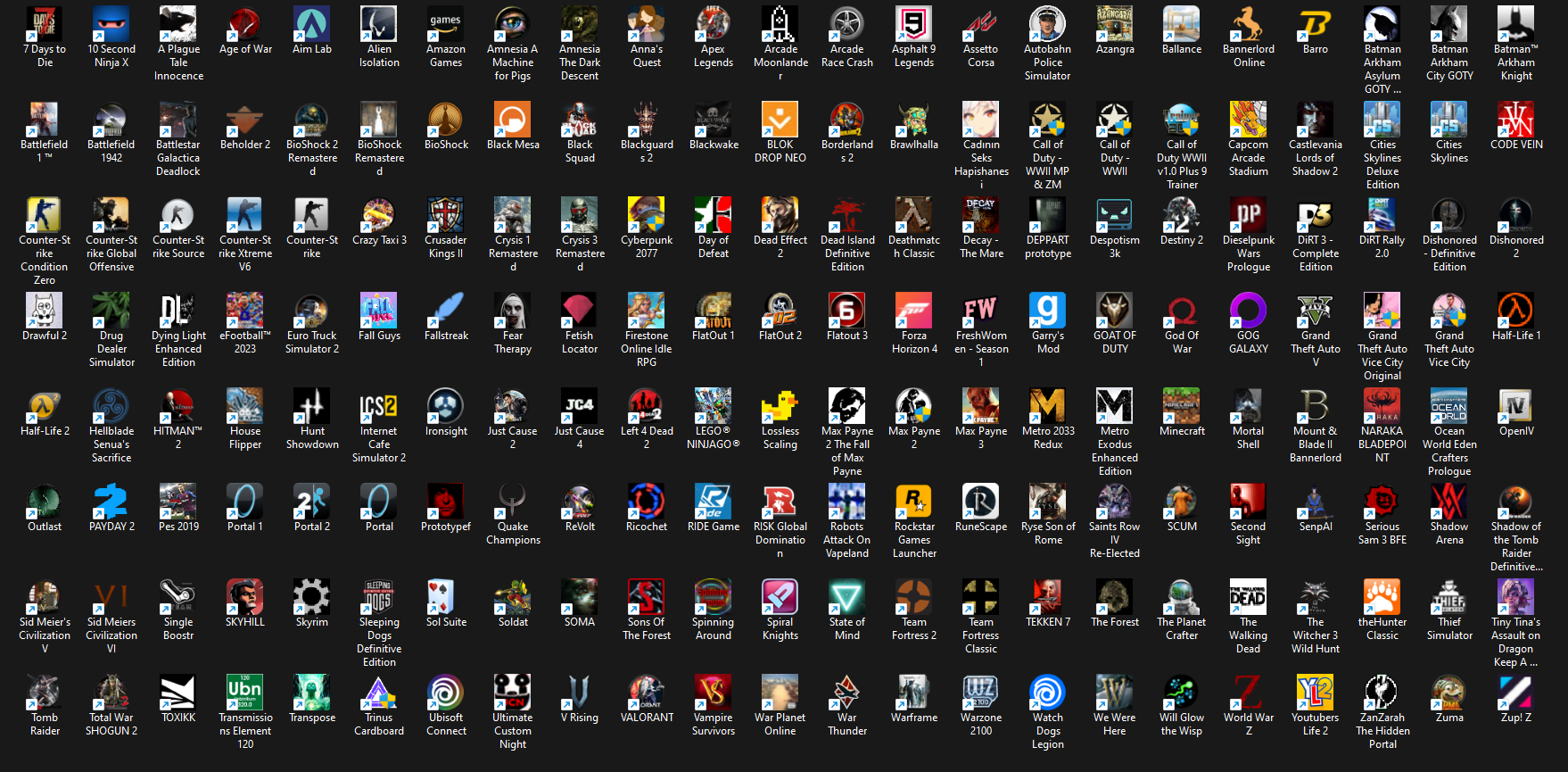The height and width of the screenshot is (772, 1568).
Task: Select the God Of War icon
Action: point(1182,311)
